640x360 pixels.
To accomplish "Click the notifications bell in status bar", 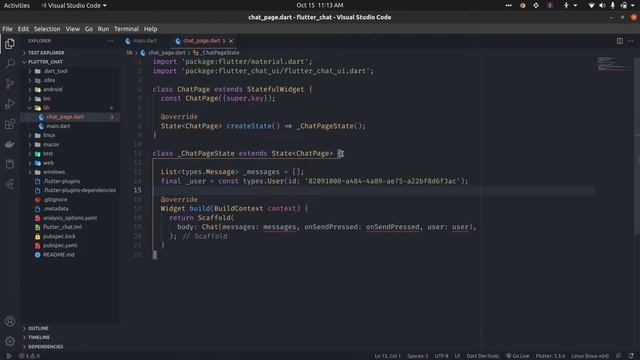I will click(x=631, y=356).
